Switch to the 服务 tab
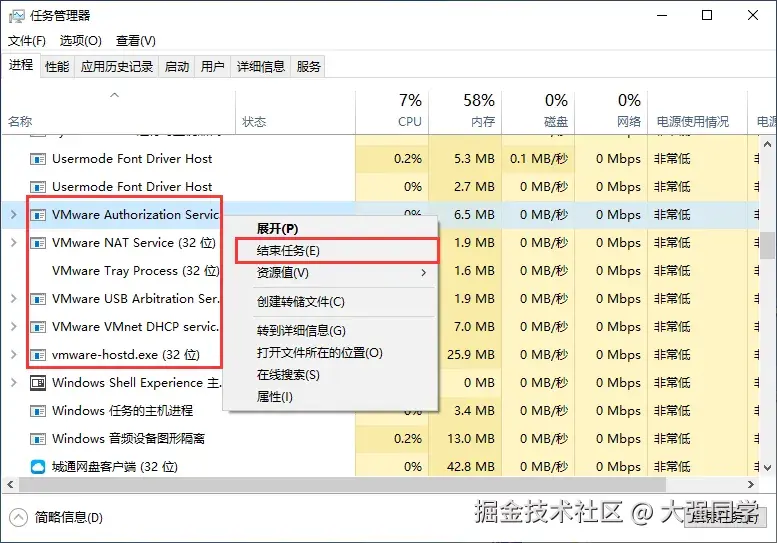Viewport: 777px width, 543px height. 308,66
